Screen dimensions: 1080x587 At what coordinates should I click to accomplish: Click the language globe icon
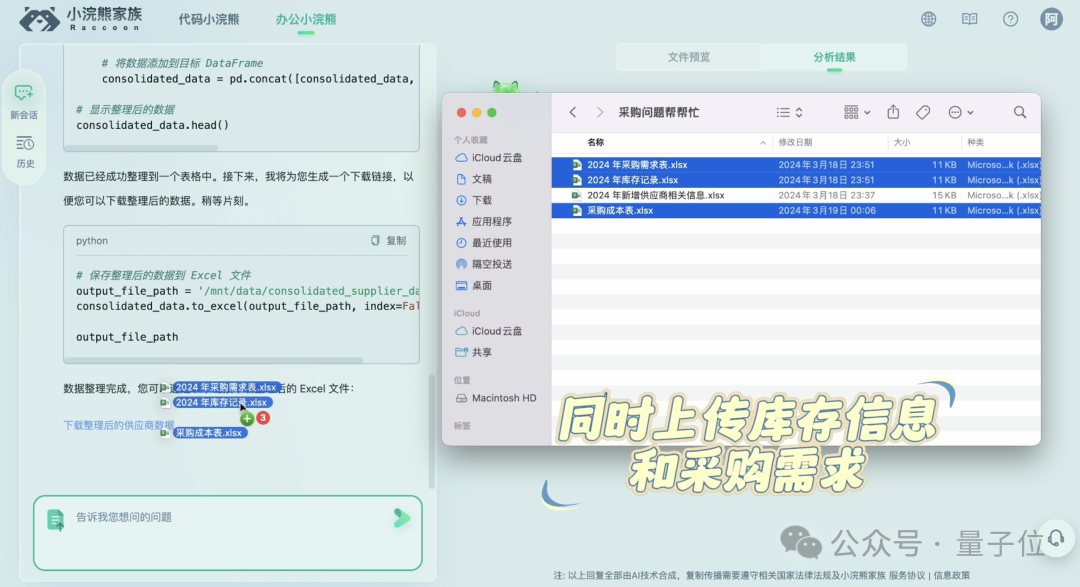pyautogui.click(x=929, y=19)
